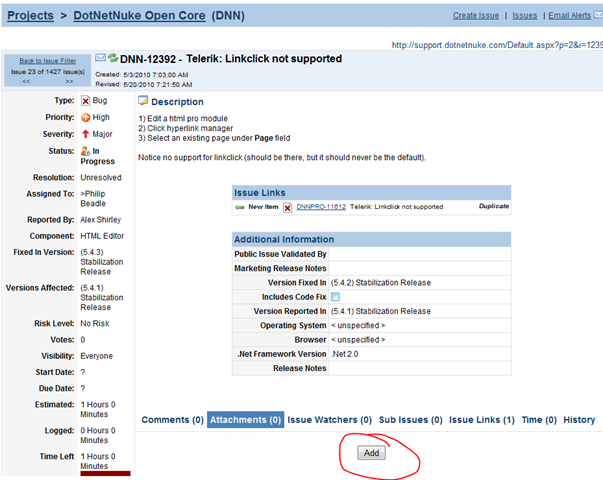Viewport: 603px width, 480px height.
Task: Click the Duplicate link type label
Action: tap(494, 206)
